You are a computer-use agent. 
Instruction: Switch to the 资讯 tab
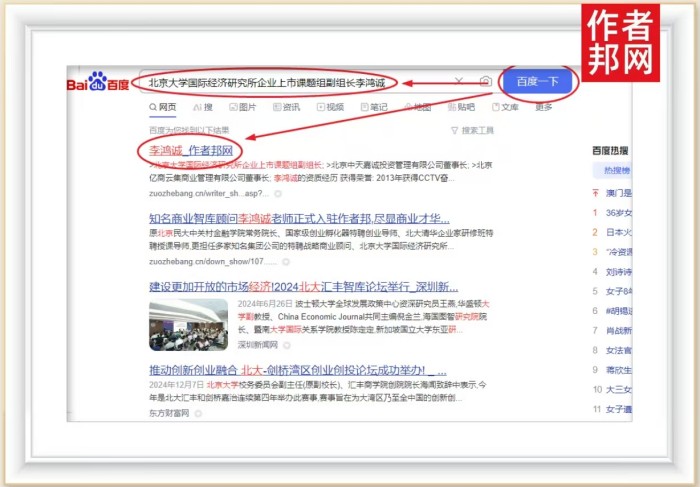(x=288, y=107)
